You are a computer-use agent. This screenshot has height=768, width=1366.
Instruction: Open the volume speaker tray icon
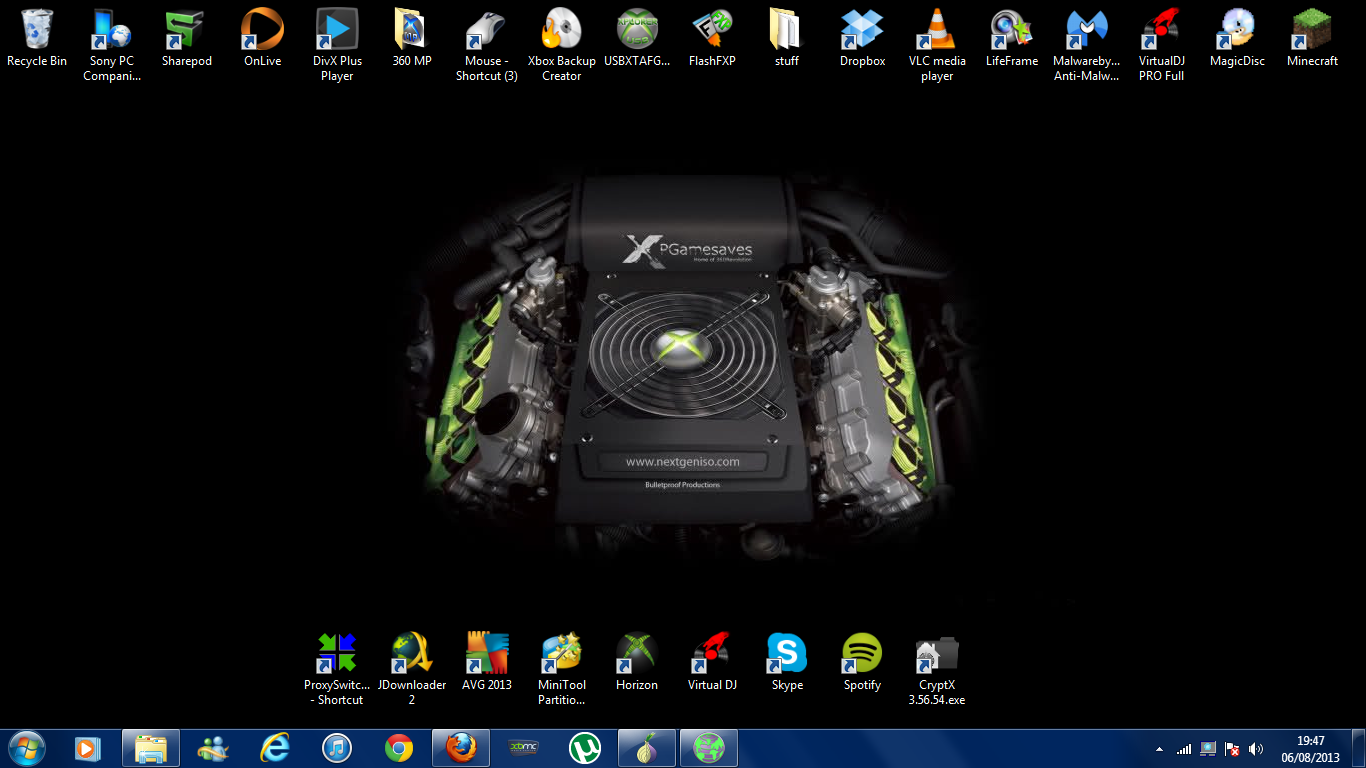coord(1256,749)
